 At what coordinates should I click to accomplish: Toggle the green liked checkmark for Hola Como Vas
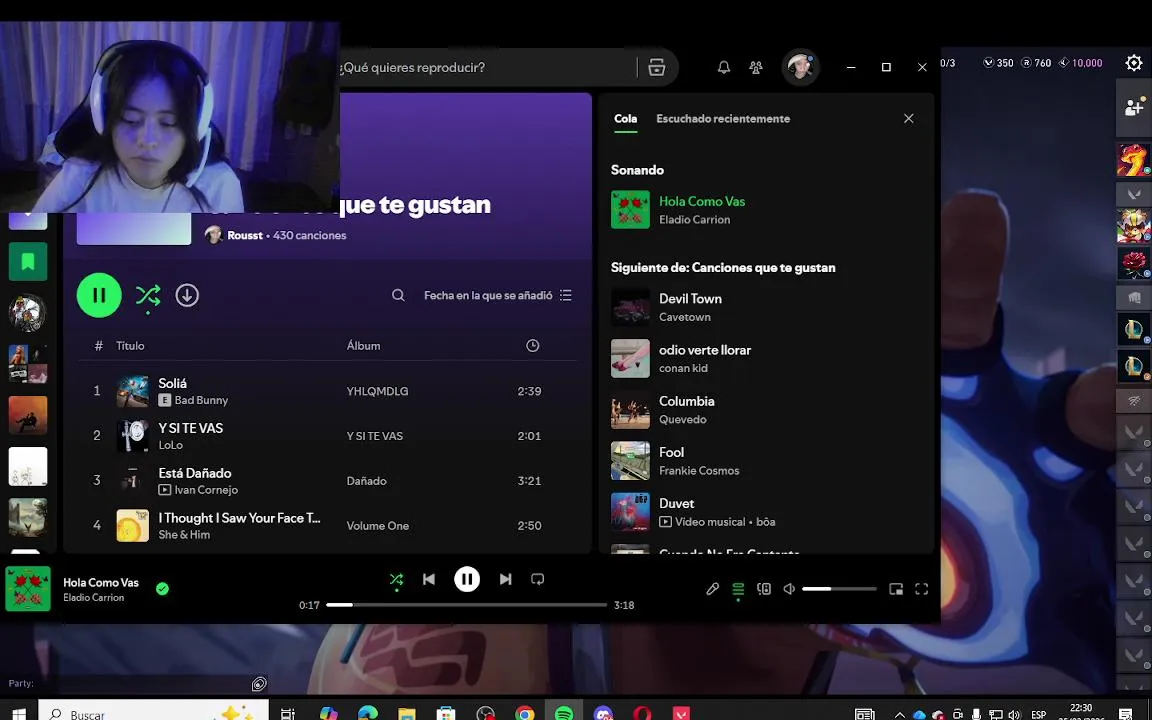(x=162, y=588)
